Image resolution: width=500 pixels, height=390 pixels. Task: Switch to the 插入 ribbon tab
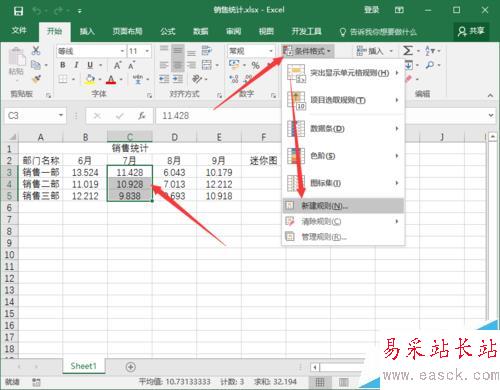tap(87, 32)
